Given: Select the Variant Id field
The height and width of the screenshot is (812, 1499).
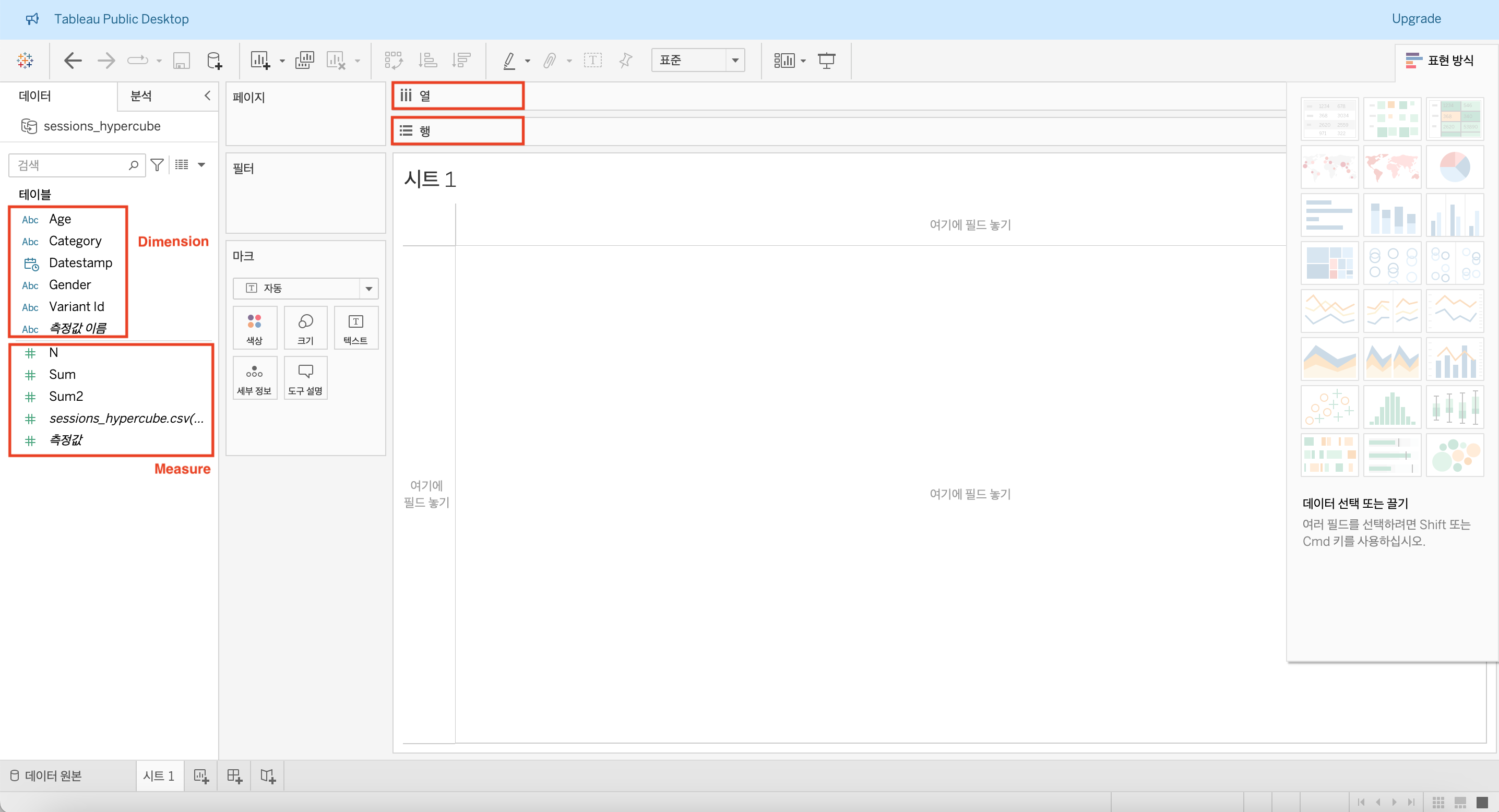Looking at the screenshot, I should tap(76, 306).
